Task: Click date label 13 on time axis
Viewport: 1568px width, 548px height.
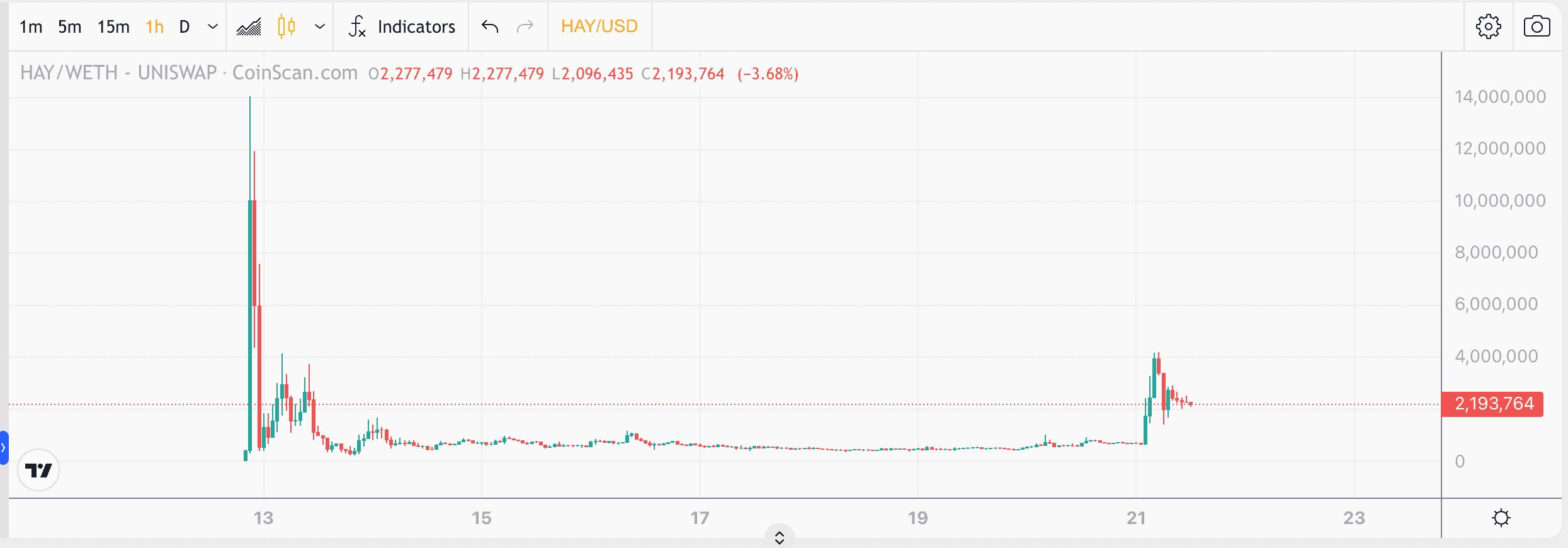Action: (x=263, y=518)
